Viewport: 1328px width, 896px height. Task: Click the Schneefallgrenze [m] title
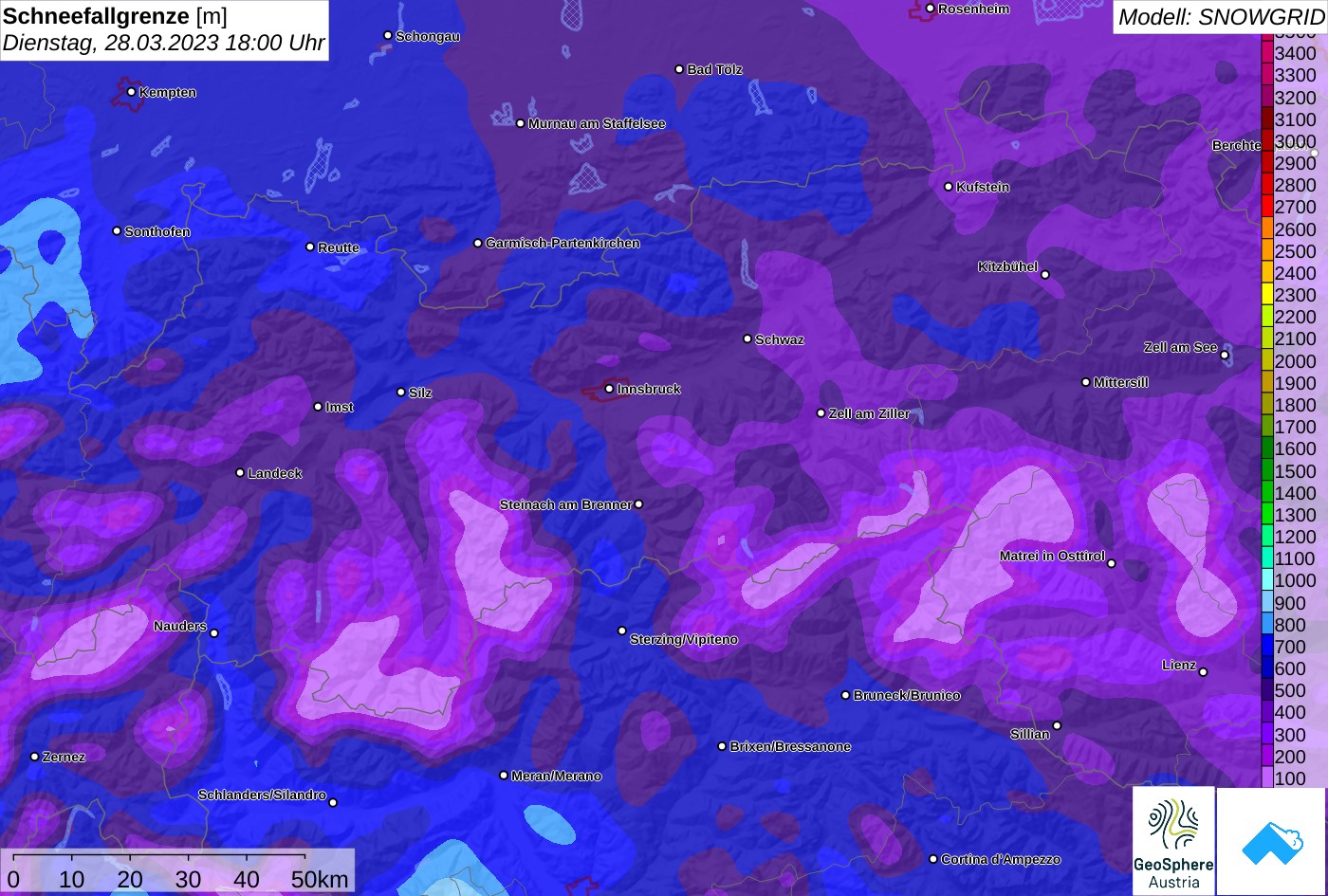(116, 16)
